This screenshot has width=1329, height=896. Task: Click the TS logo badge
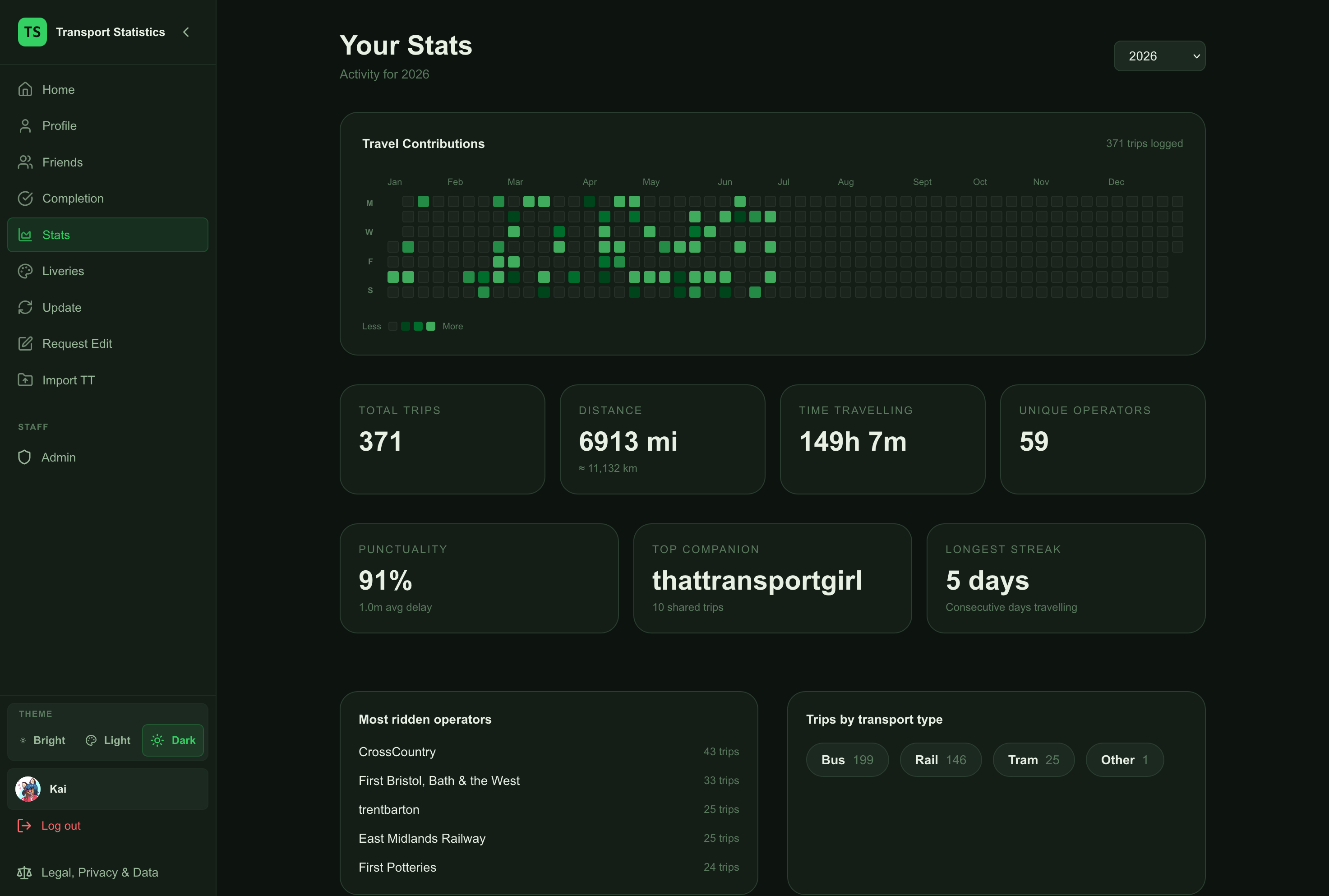tap(32, 32)
